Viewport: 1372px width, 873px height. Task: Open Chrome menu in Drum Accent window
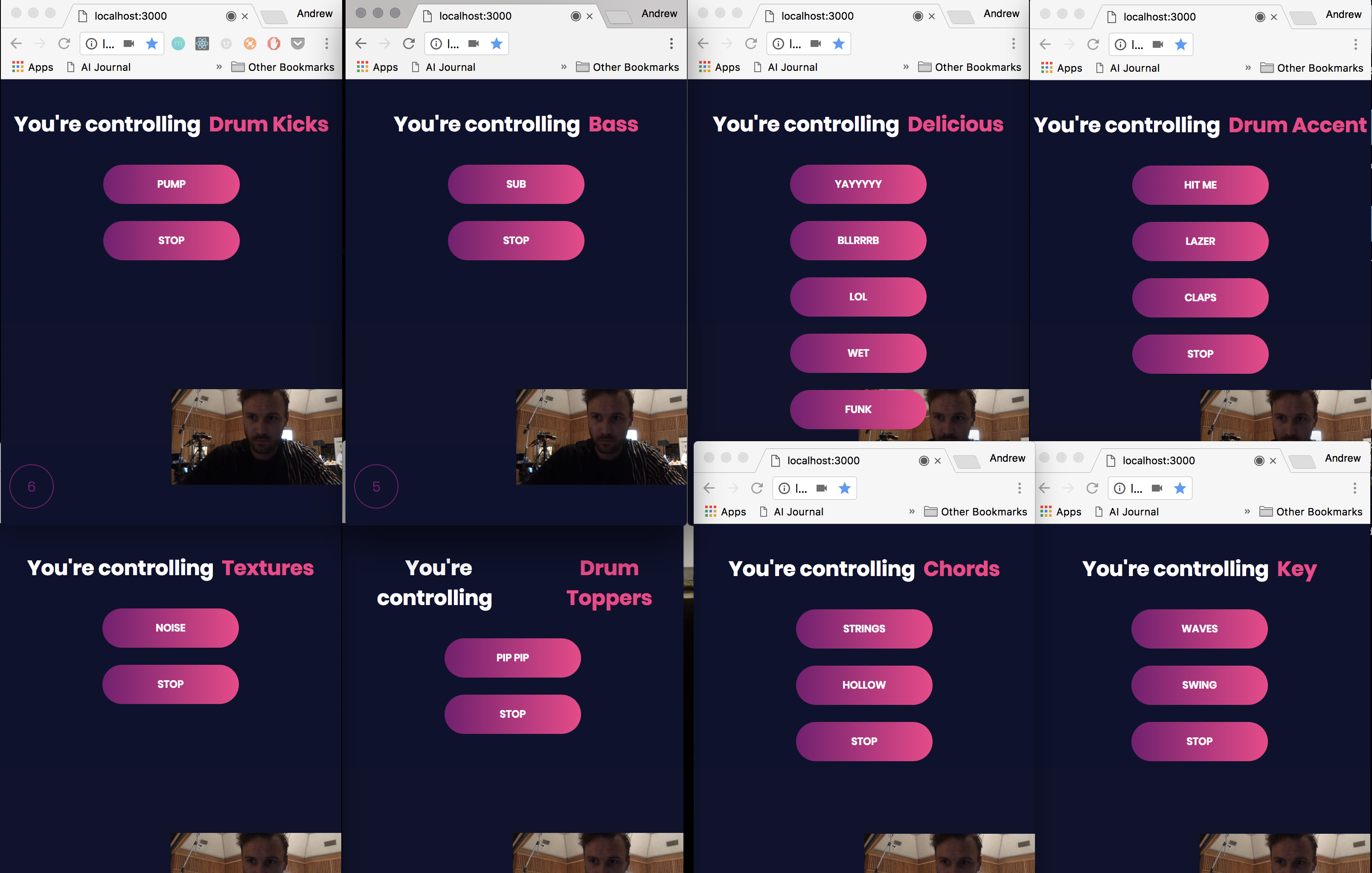click(1355, 44)
